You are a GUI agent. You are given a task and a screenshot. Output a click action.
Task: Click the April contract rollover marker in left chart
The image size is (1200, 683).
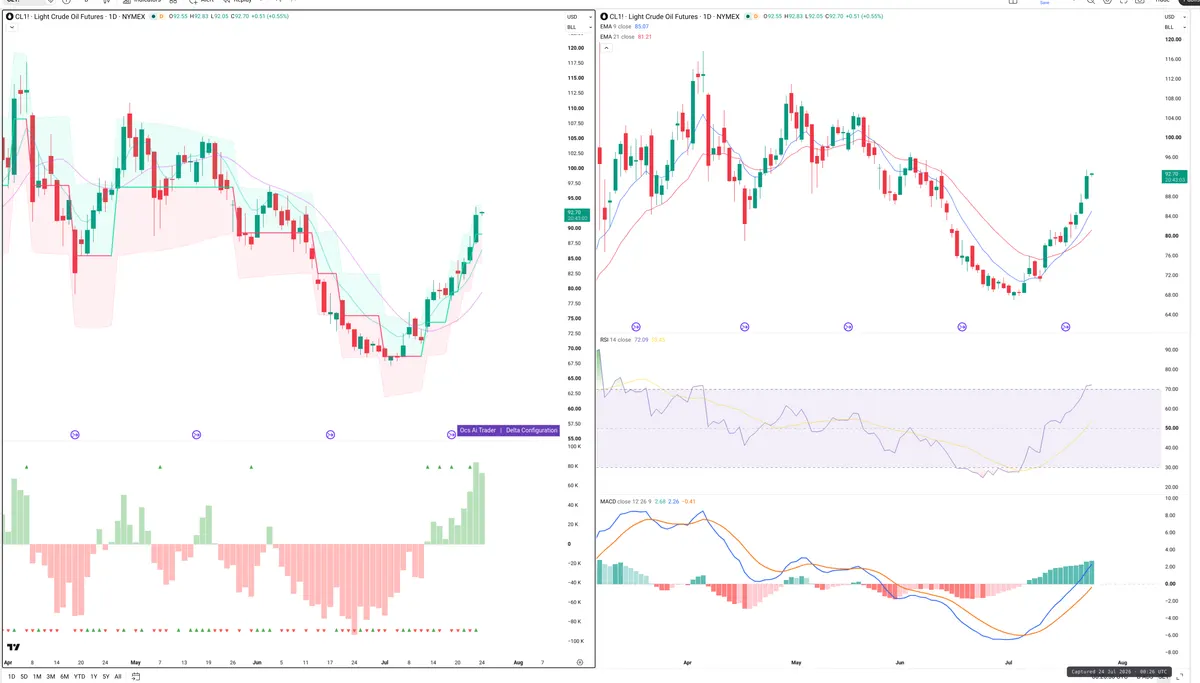pyautogui.click(x=74, y=434)
